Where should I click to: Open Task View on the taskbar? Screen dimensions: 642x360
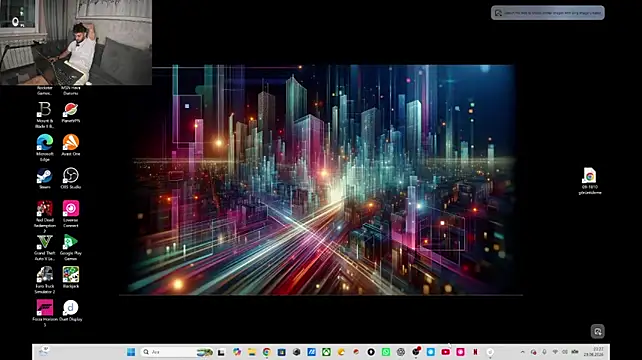pos(221,352)
